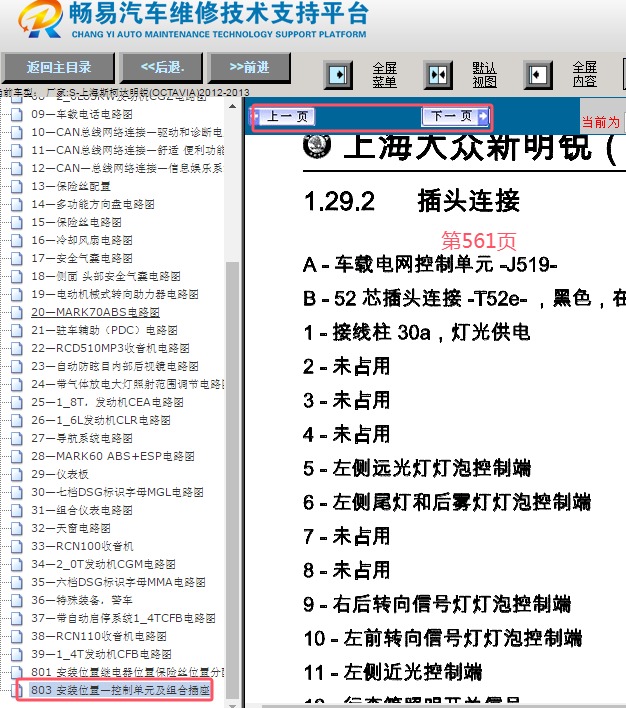Open 28—MARK60 ABS+ESP电路图

(x=112, y=456)
